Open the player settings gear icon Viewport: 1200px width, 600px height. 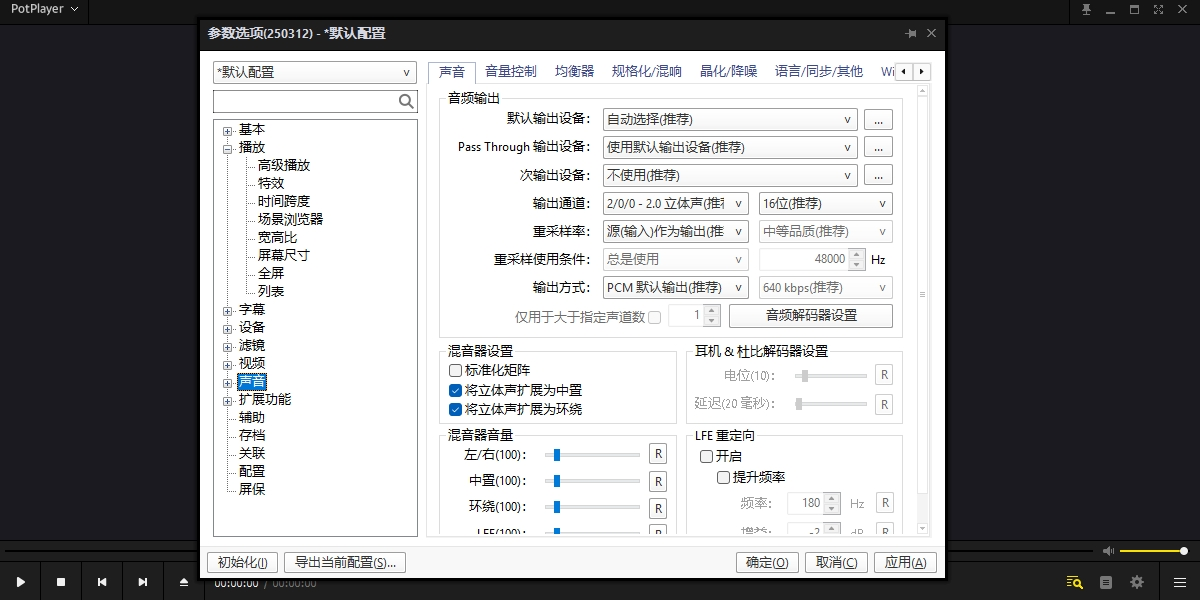(1137, 582)
